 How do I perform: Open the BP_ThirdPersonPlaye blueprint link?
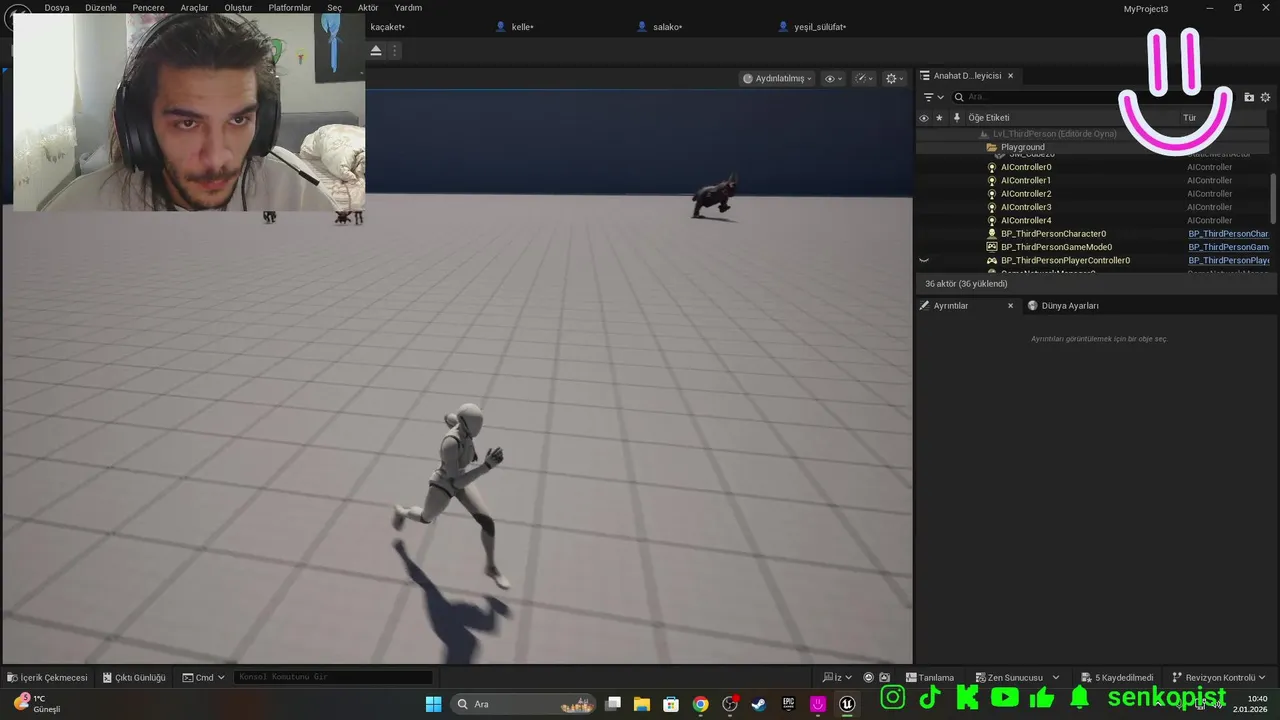[x=1228, y=260]
